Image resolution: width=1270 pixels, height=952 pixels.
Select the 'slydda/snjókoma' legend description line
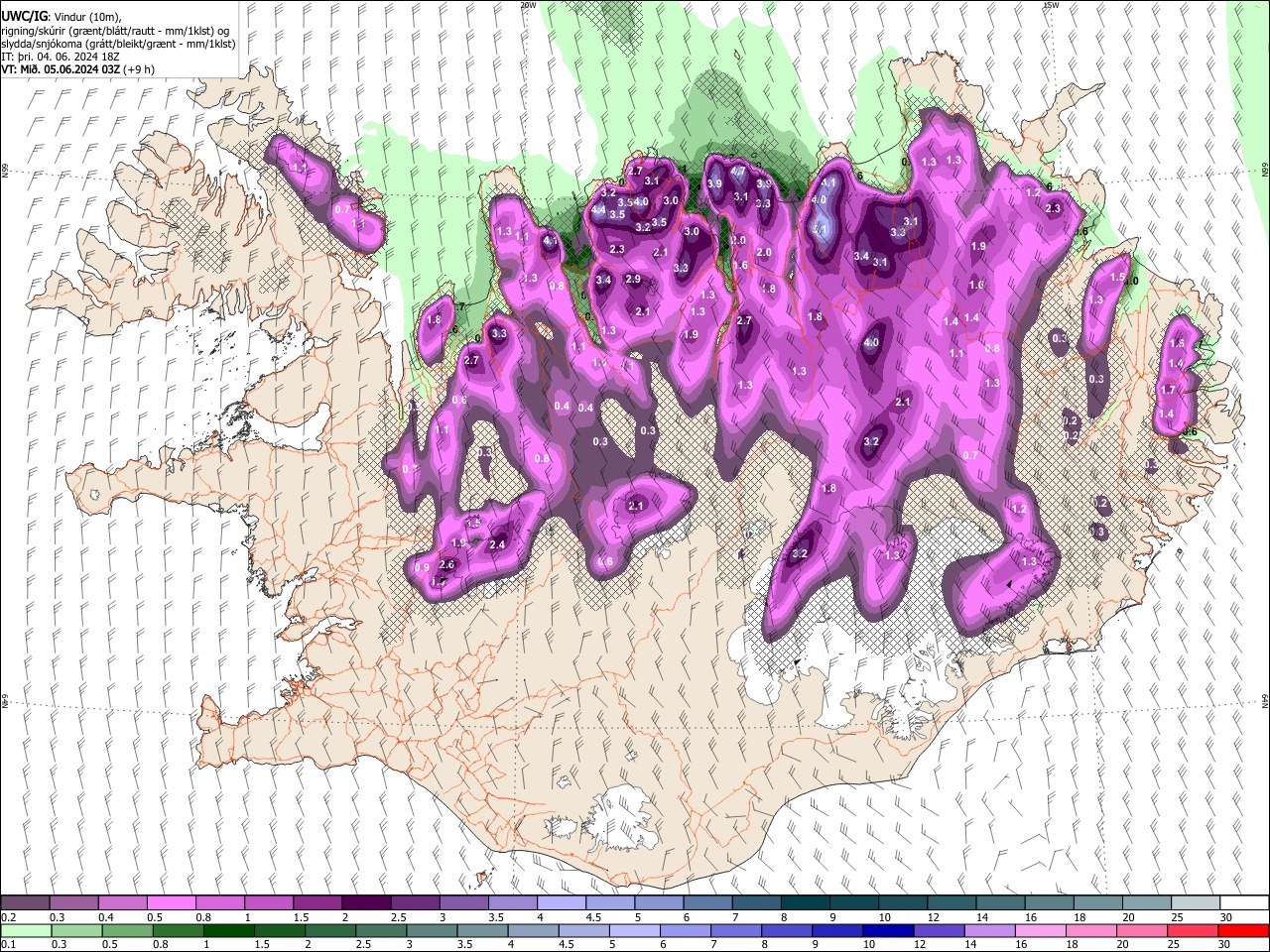118,45
